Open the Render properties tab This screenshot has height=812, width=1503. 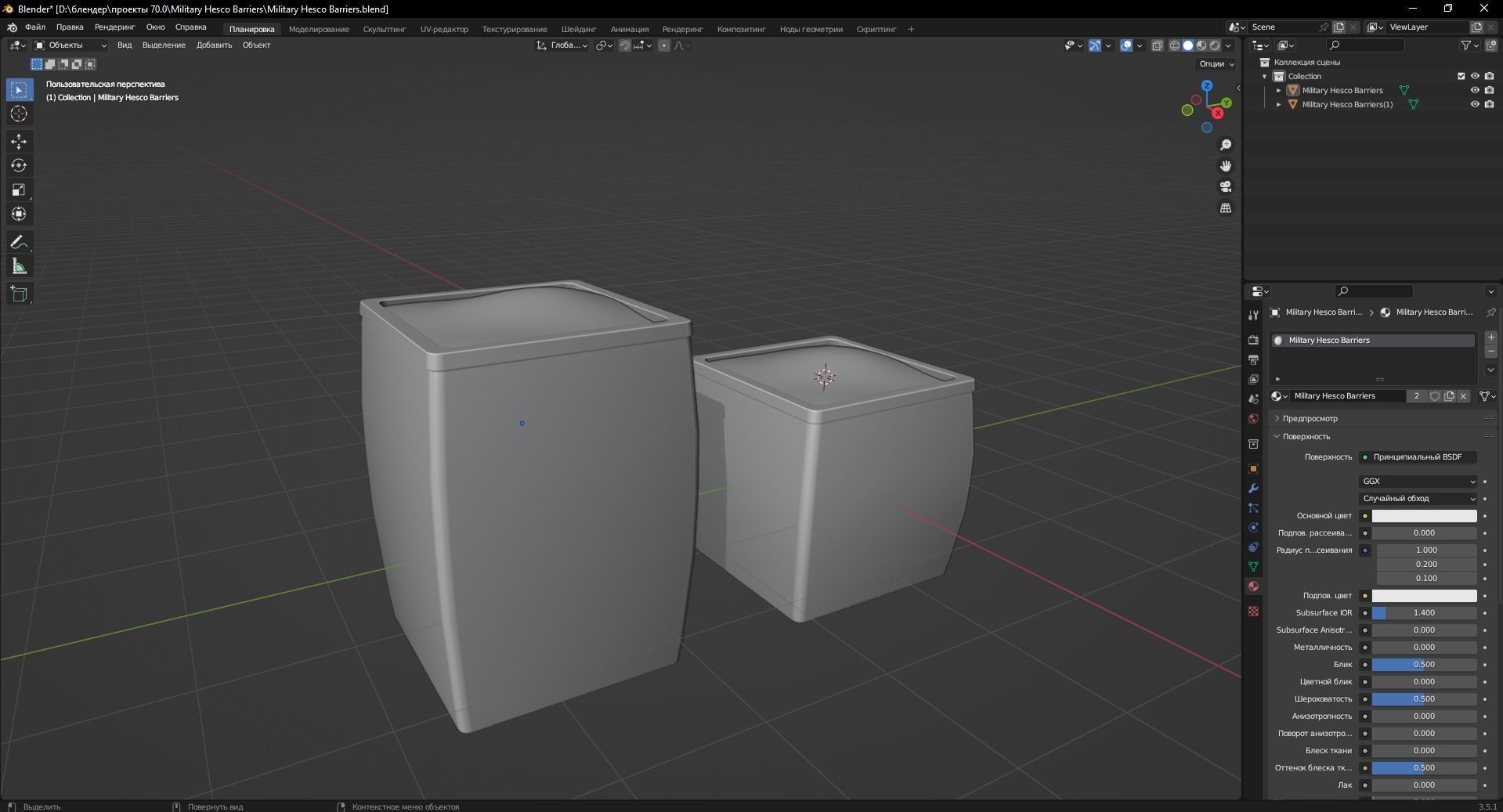pyautogui.click(x=1253, y=341)
